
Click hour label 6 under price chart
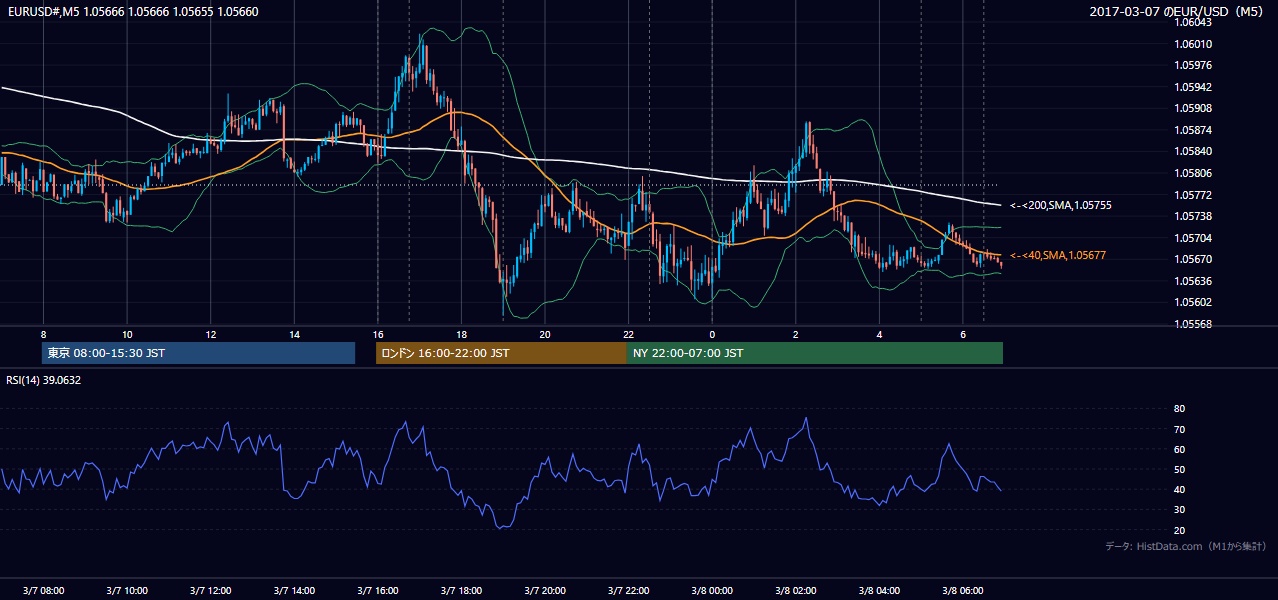coord(962,334)
